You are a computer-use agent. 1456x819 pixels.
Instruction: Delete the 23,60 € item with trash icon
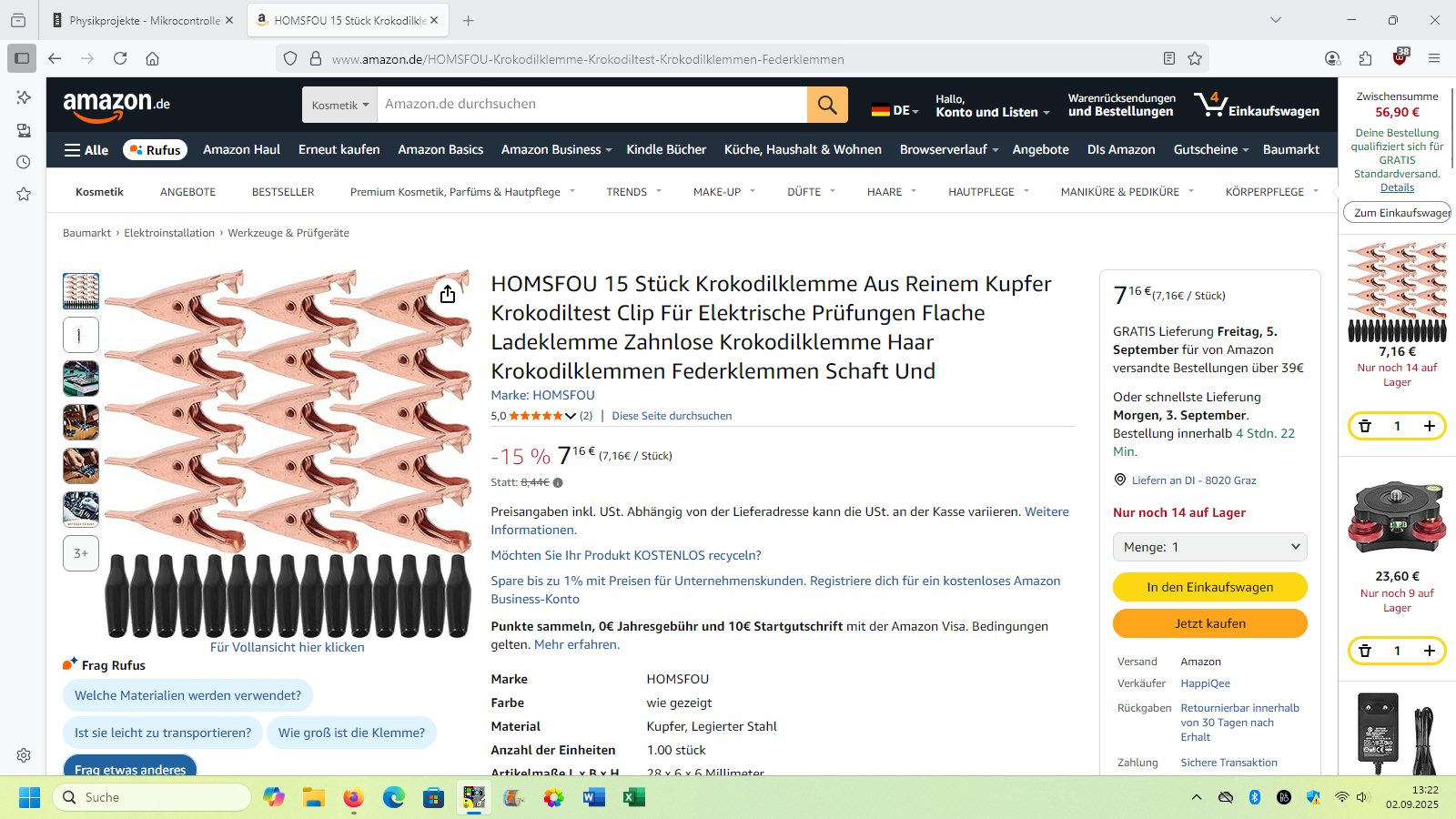click(1365, 651)
